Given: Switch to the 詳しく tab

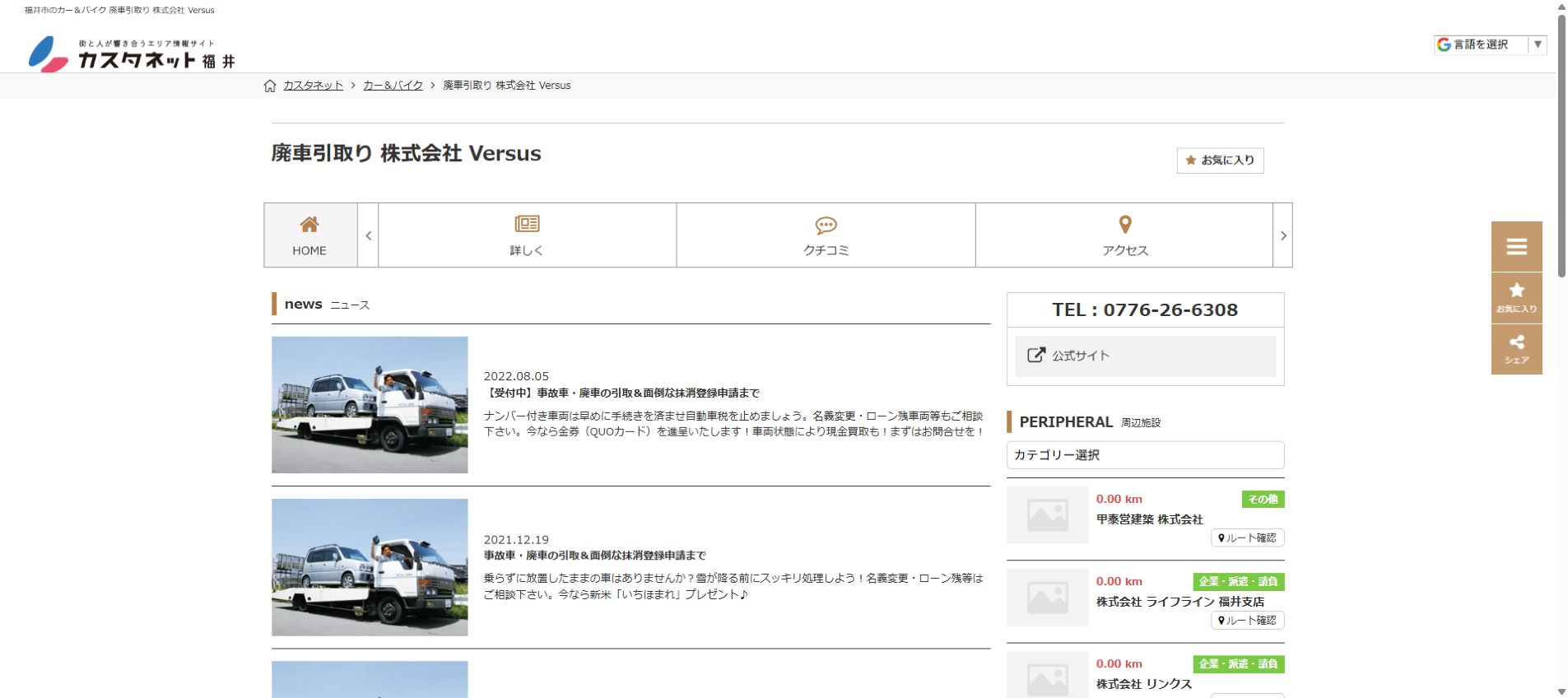Looking at the screenshot, I should tap(527, 235).
